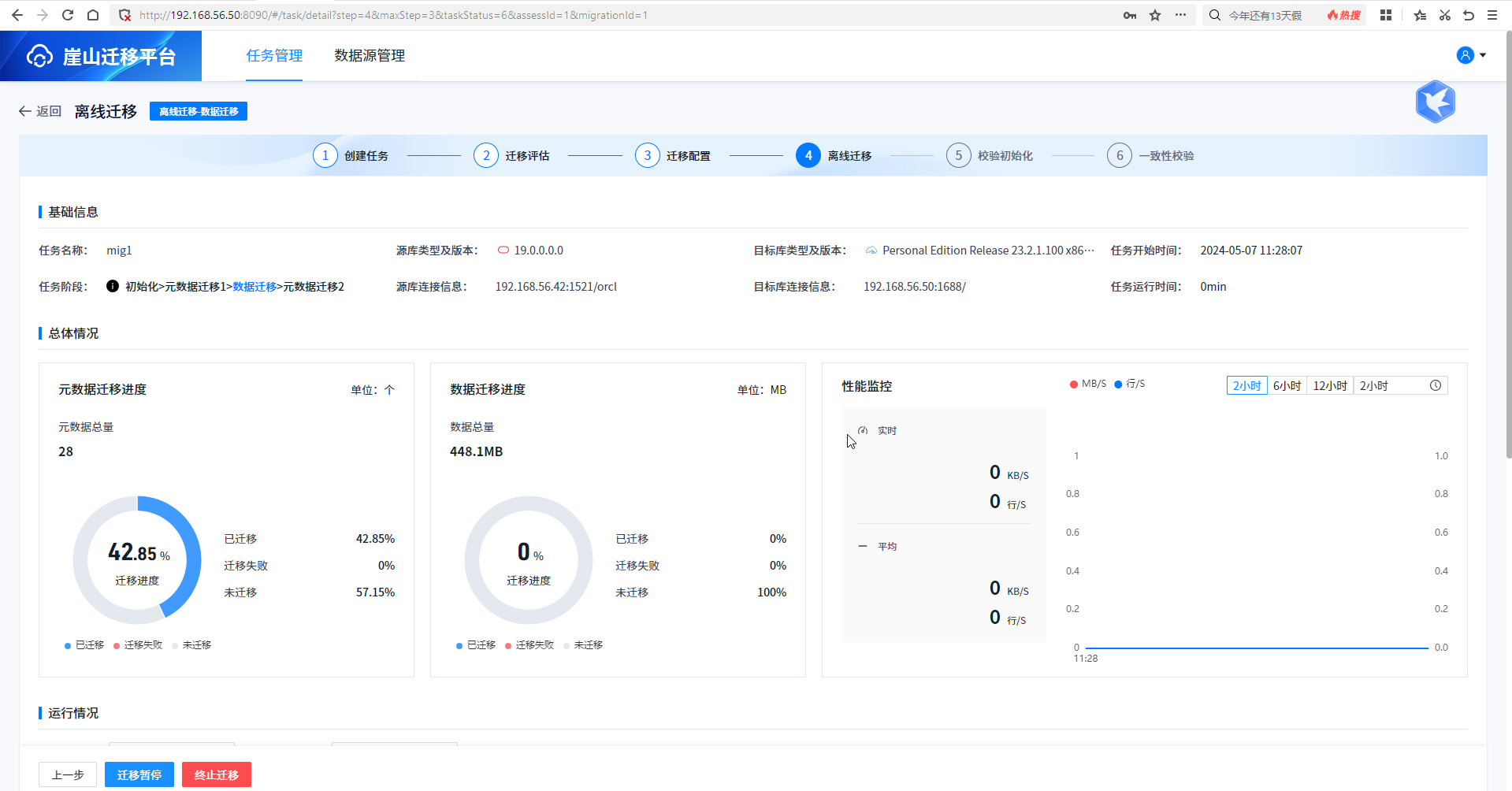Go to step 6 一致性校验
This screenshot has width=1512, height=791.
[x=1150, y=155]
